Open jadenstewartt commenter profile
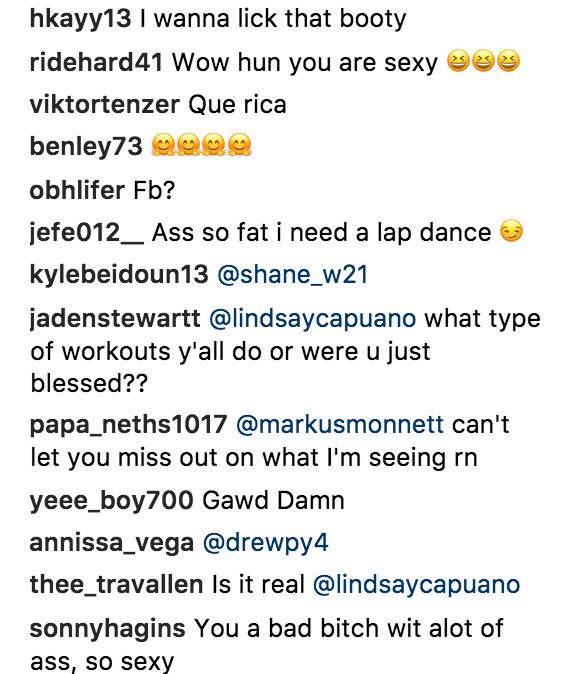The width and height of the screenshot is (580, 674). pyautogui.click(x=115, y=319)
